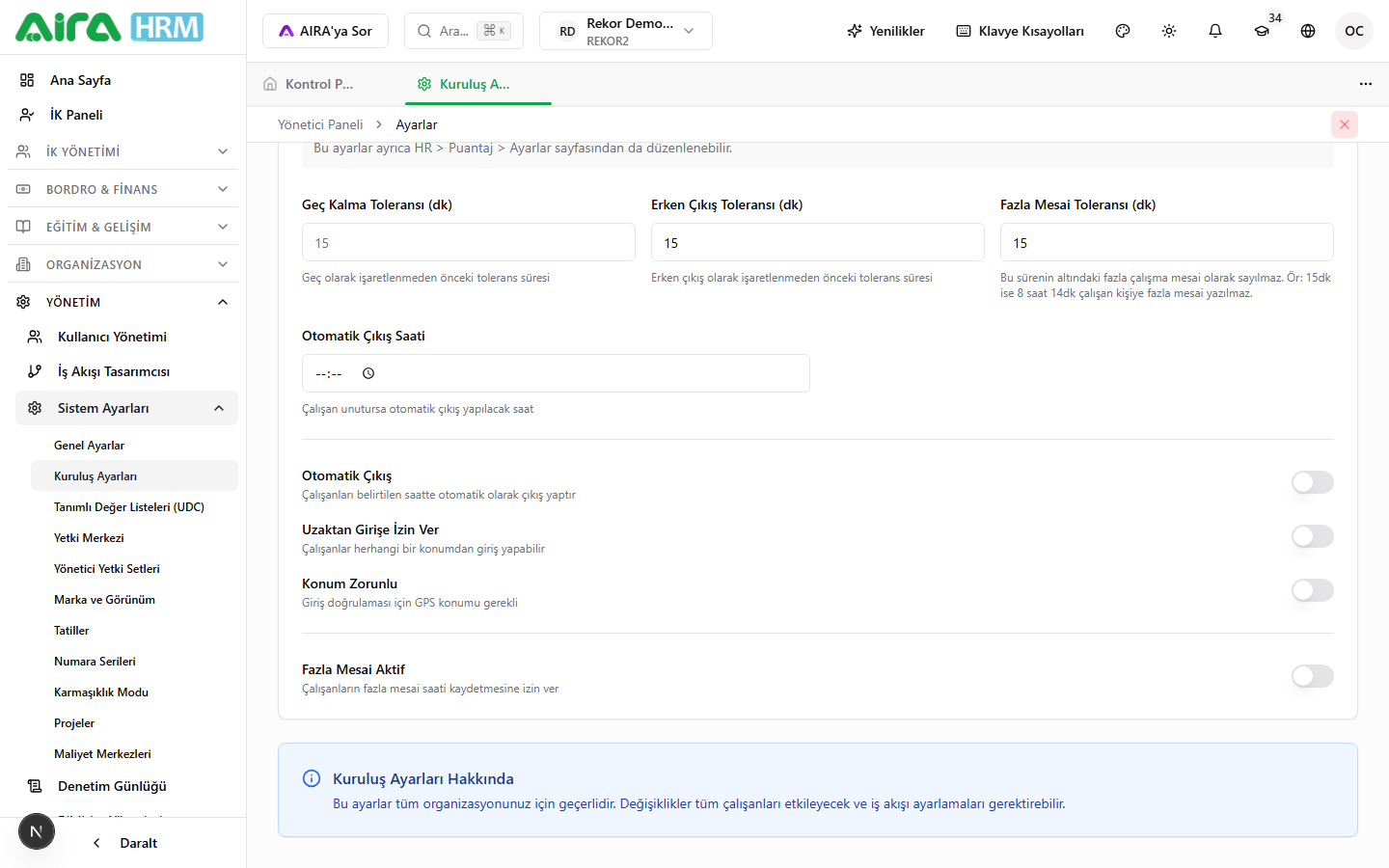Open Tanımlı Değer Listeleri (UDC)
The height and width of the screenshot is (868, 1389).
point(134,507)
